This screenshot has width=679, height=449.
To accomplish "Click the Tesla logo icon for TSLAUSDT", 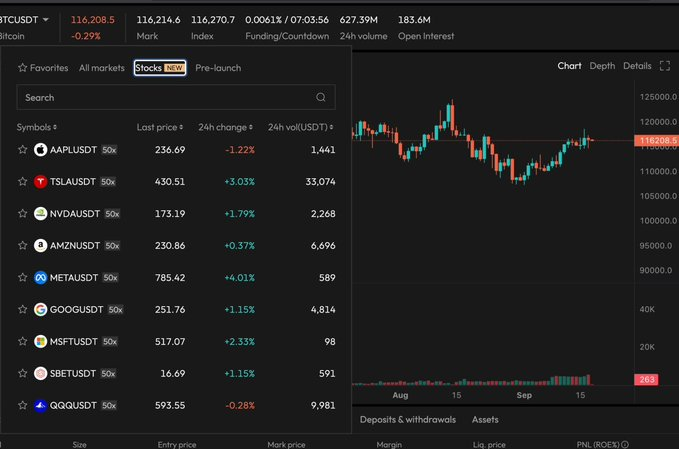I will coord(40,182).
